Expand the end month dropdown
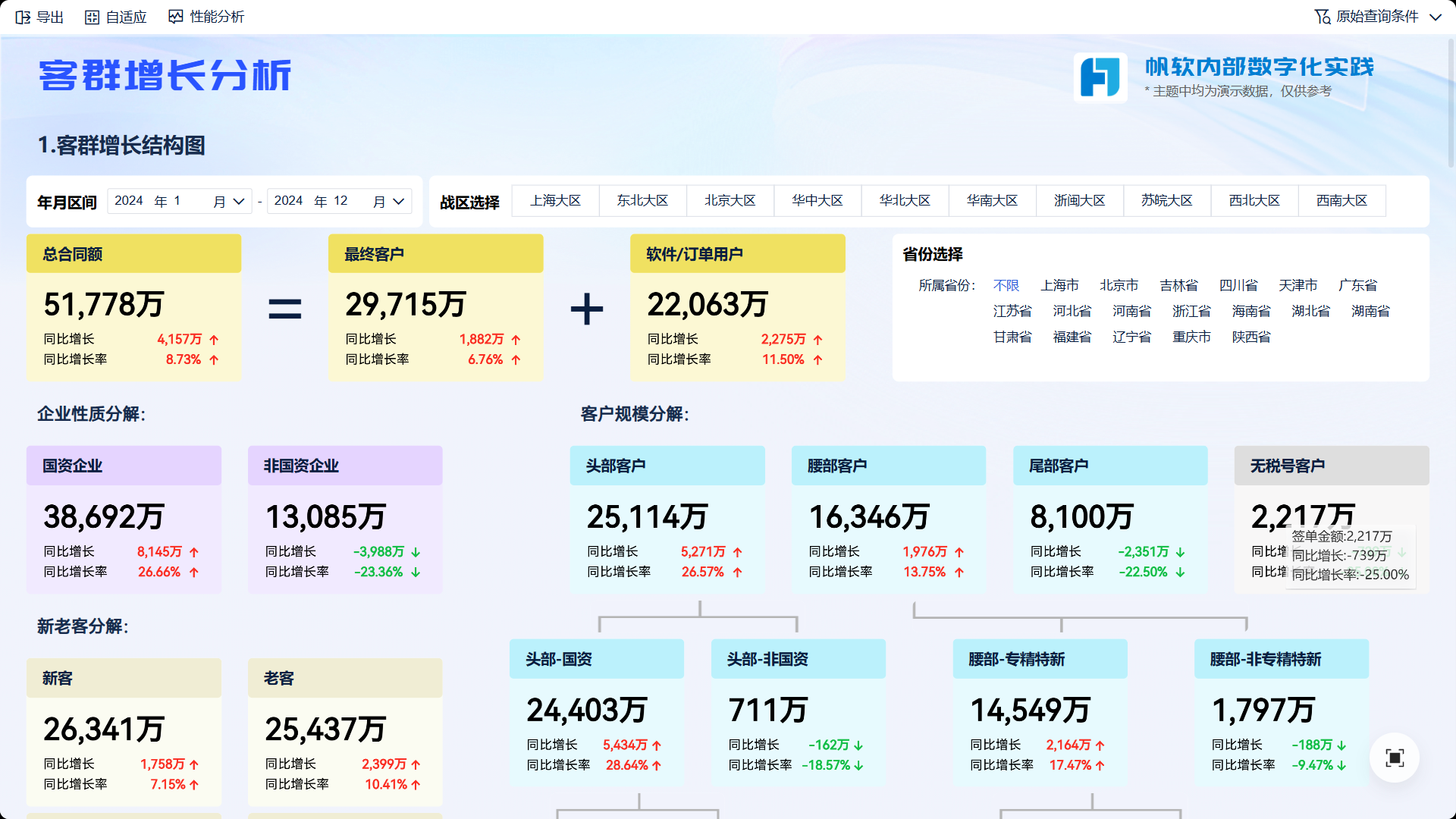1456x819 pixels. (x=398, y=201)
